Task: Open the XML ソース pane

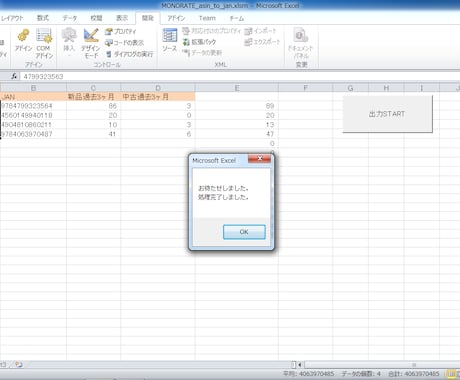Action: (169, 41)
